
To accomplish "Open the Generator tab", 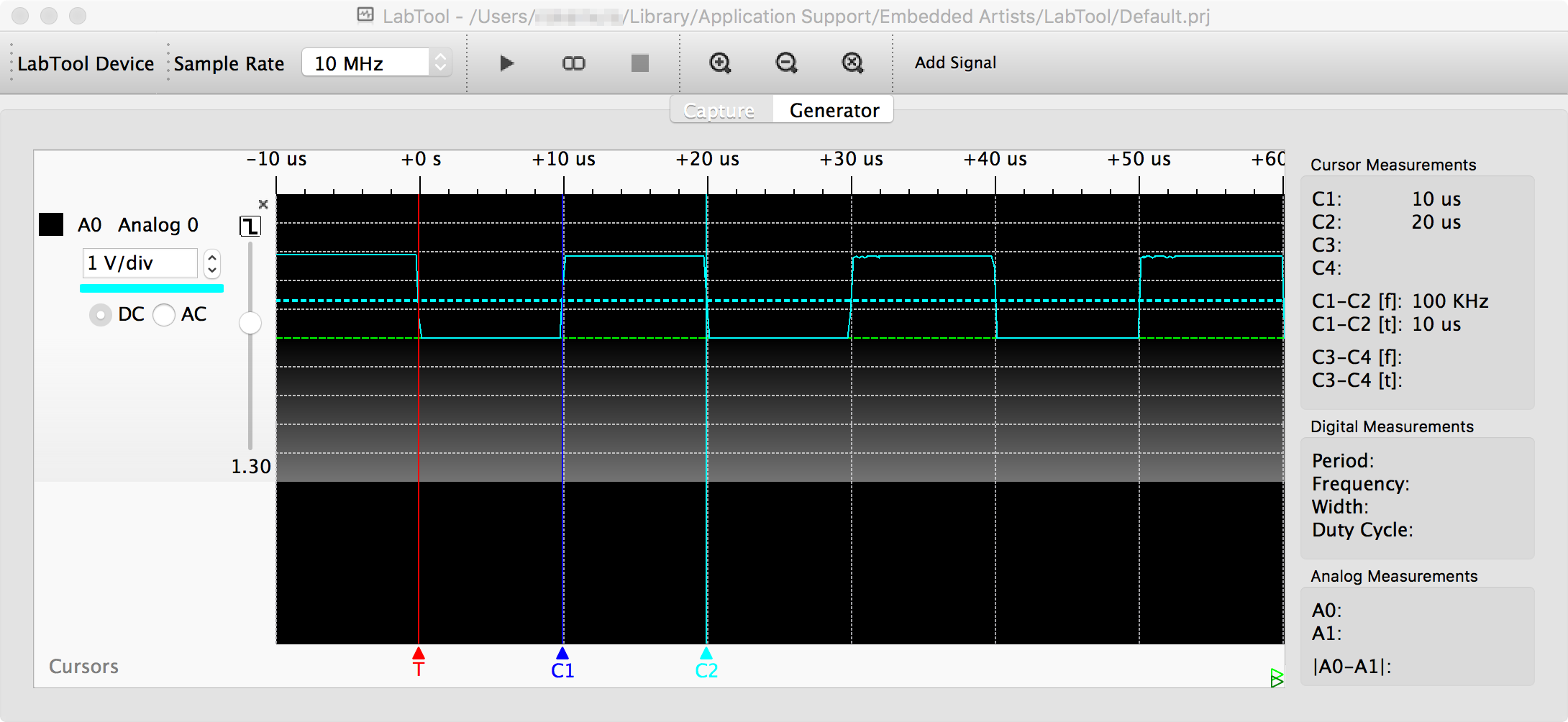I will coord(833,109).
